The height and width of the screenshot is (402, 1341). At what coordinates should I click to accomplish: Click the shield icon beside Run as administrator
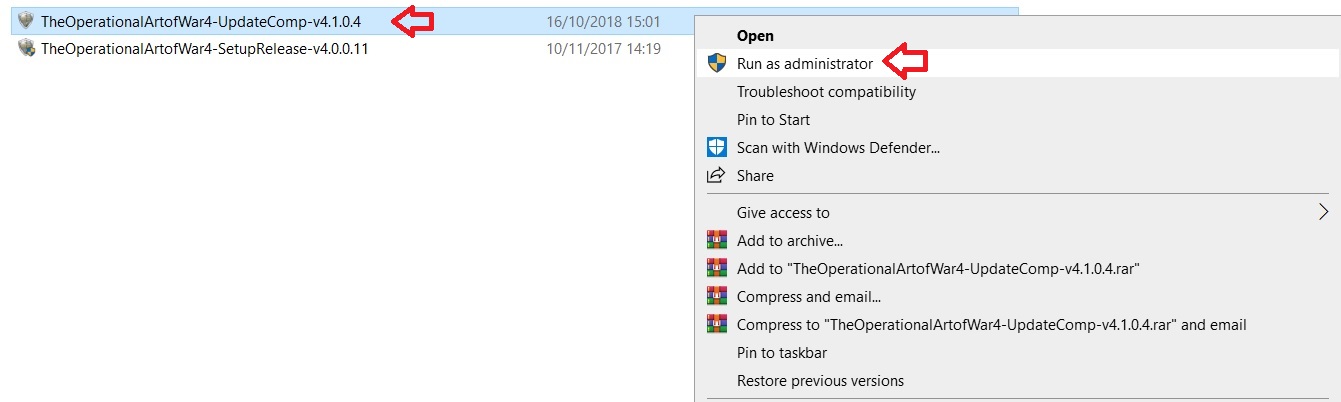(716, 63)
